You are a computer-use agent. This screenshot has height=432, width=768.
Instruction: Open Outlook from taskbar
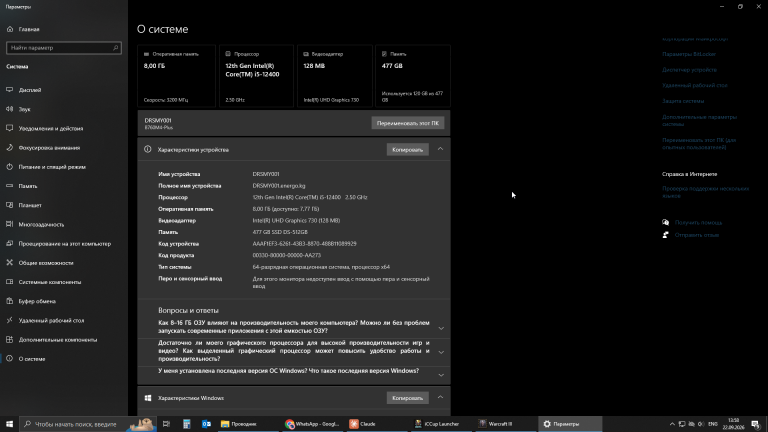pos(206,424)
